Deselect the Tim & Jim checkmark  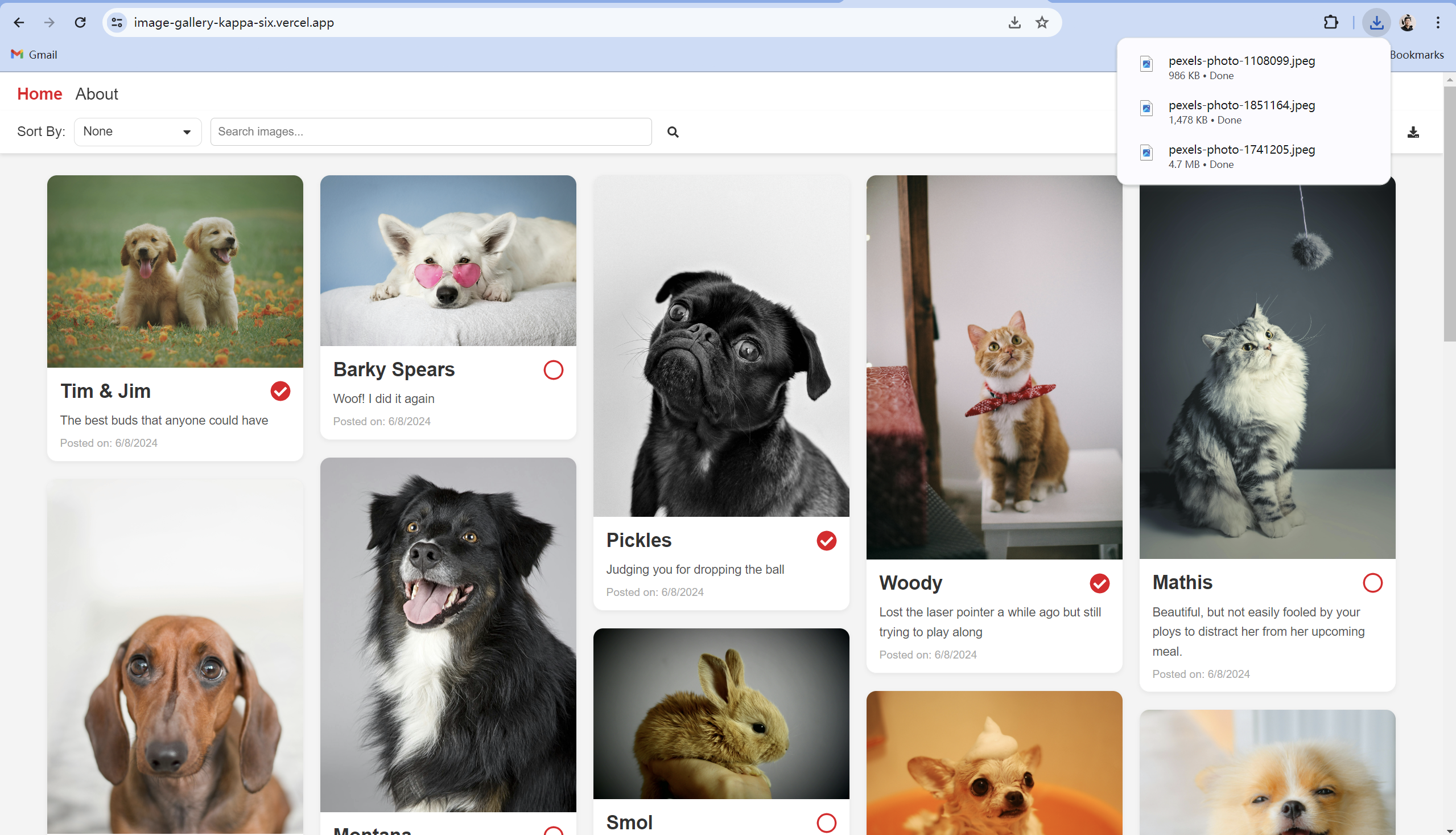pos(281,391)
